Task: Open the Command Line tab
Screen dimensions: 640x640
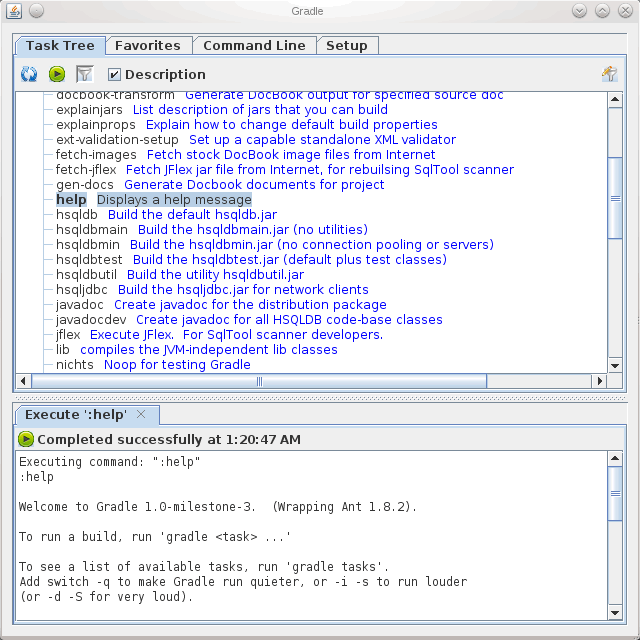Action: tap(254, 45)
